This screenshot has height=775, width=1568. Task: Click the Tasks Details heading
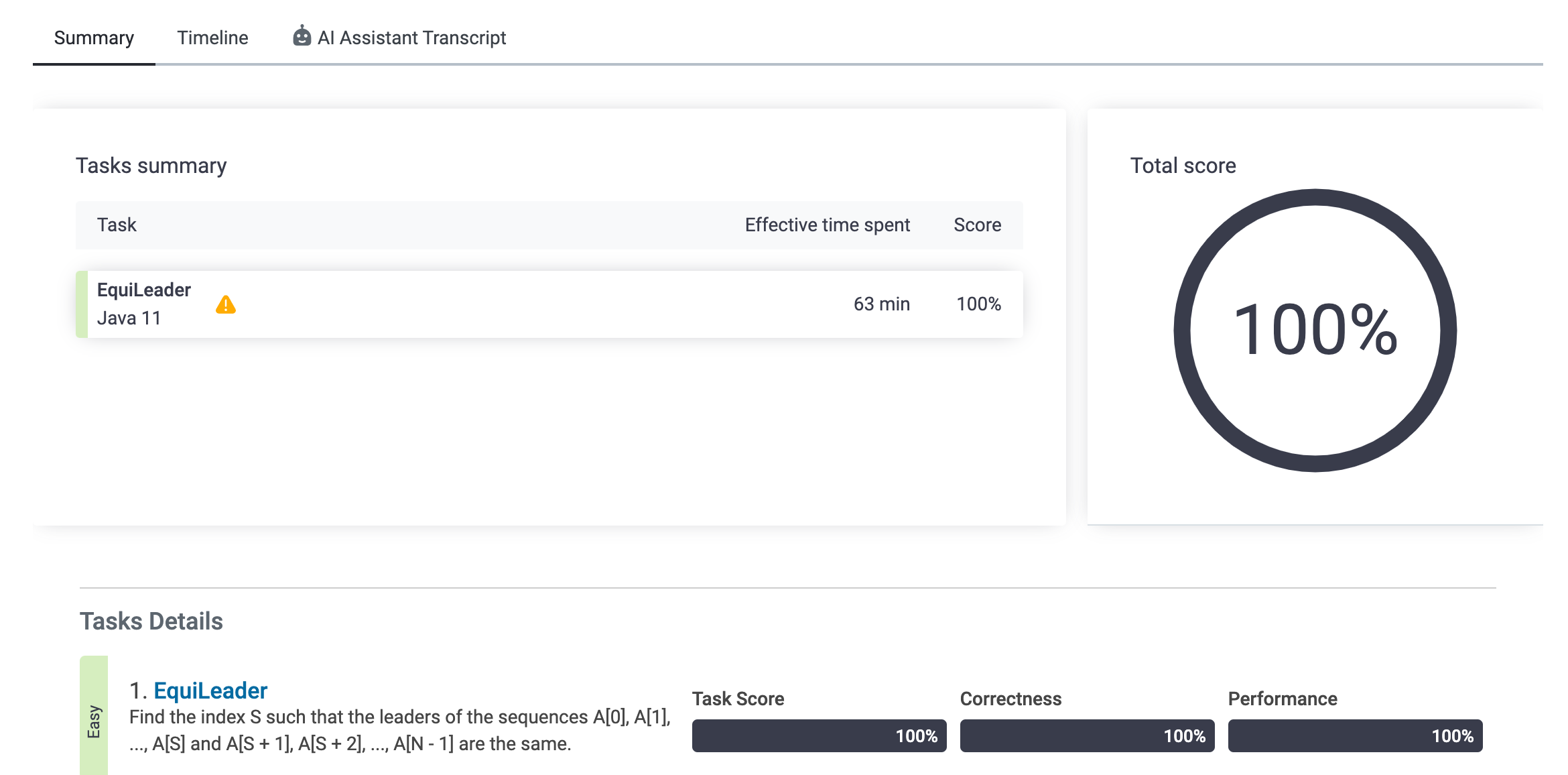click(151, 621)
